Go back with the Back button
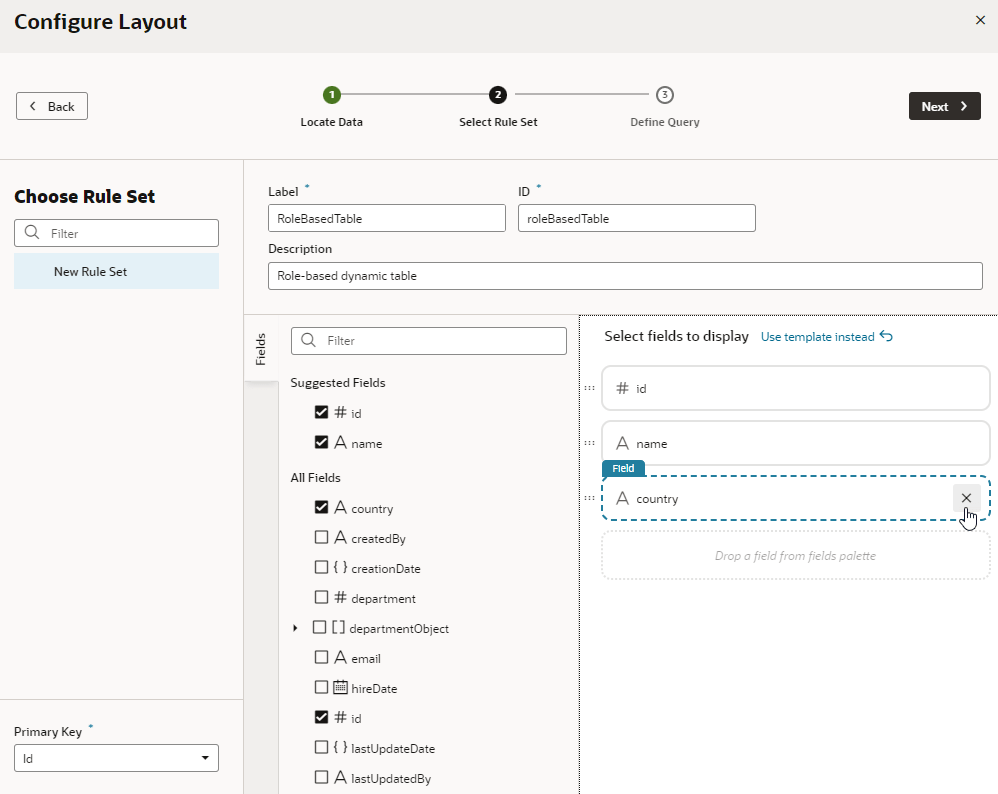The height and width of the screenshot is (794, 998). [x=52, y=106]
